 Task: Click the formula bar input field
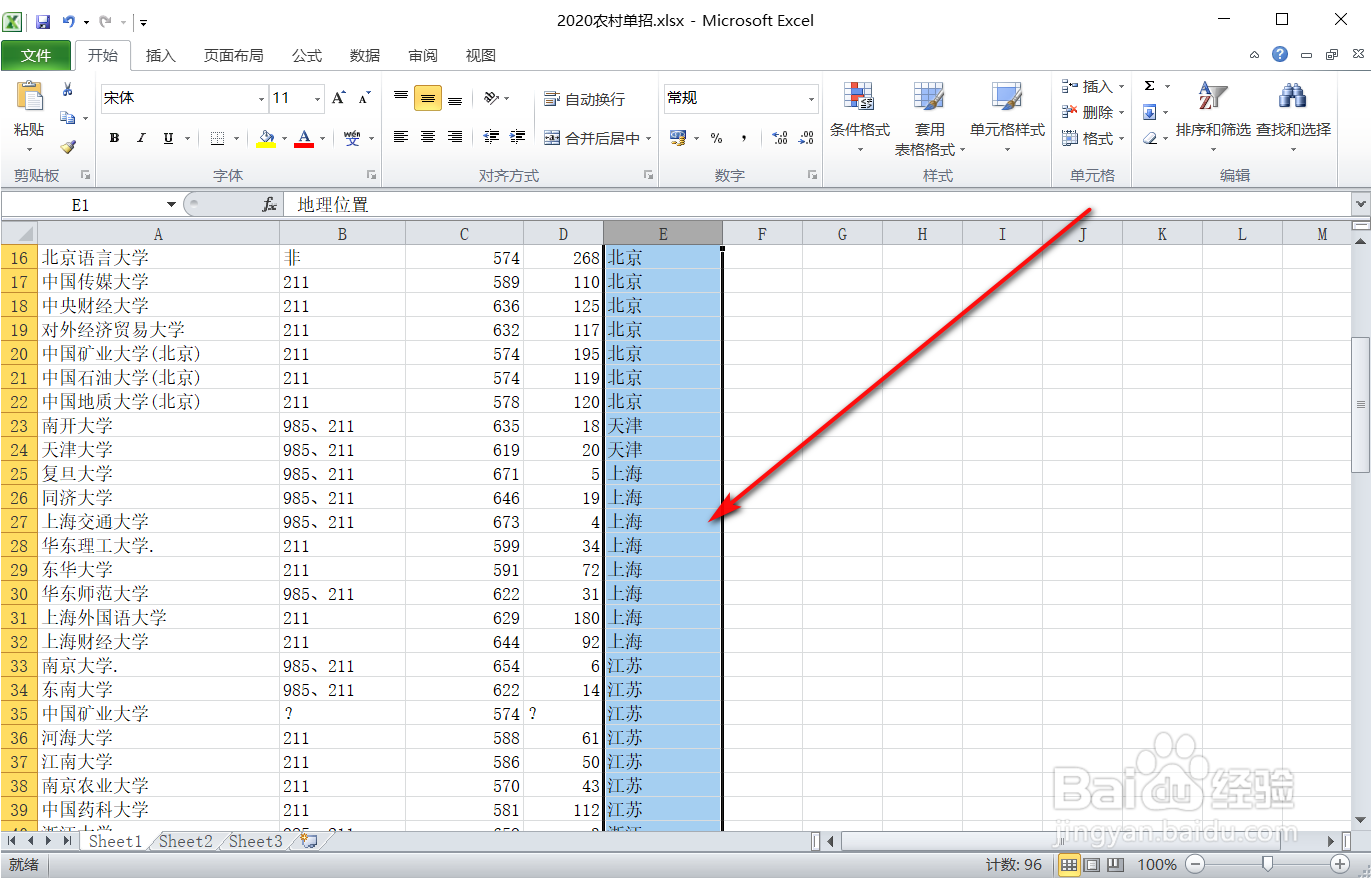click(x=815, y=205)
